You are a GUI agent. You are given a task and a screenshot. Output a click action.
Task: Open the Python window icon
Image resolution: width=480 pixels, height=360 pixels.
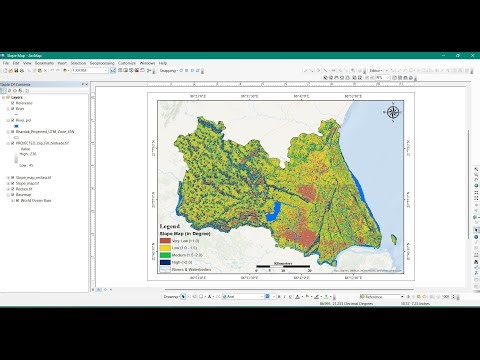pyautogui.click(x=142, y=71)
